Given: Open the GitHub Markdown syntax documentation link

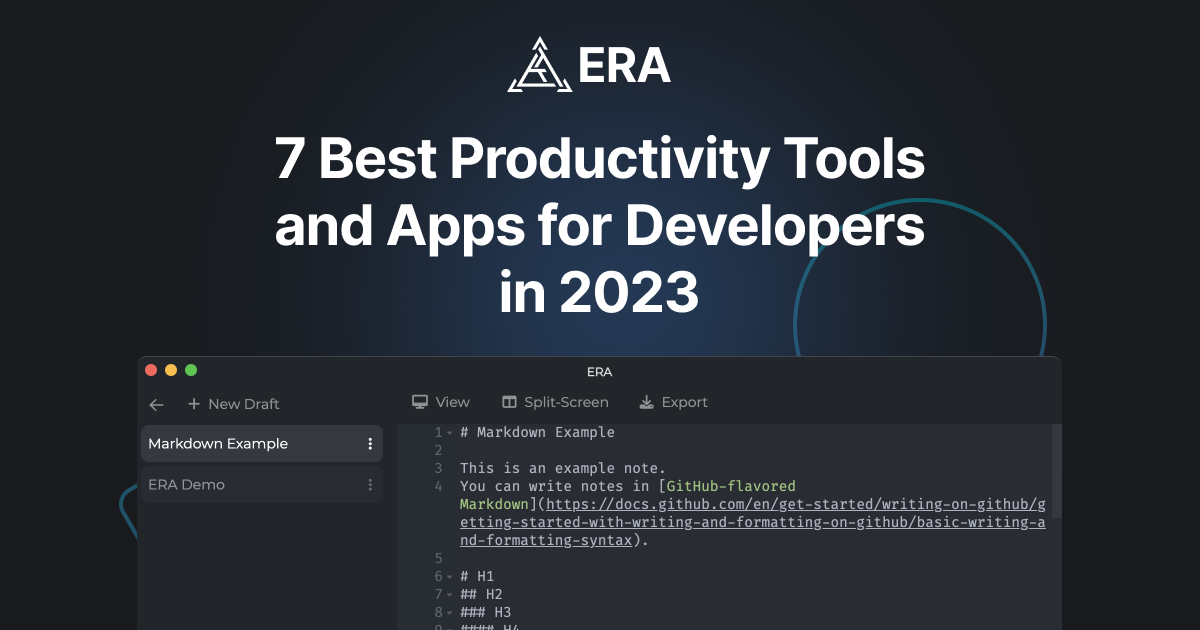Looking at the screenshot, I should coord(750,521).
